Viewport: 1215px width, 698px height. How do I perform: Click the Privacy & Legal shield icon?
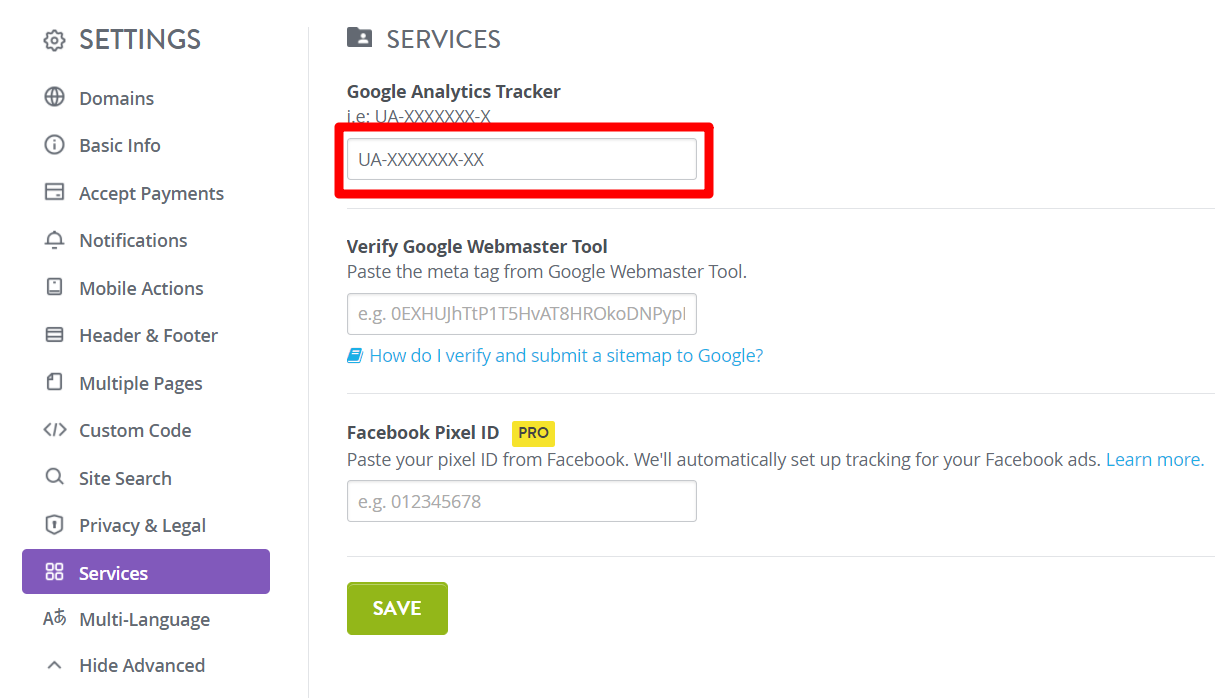(x=54, y=525)
